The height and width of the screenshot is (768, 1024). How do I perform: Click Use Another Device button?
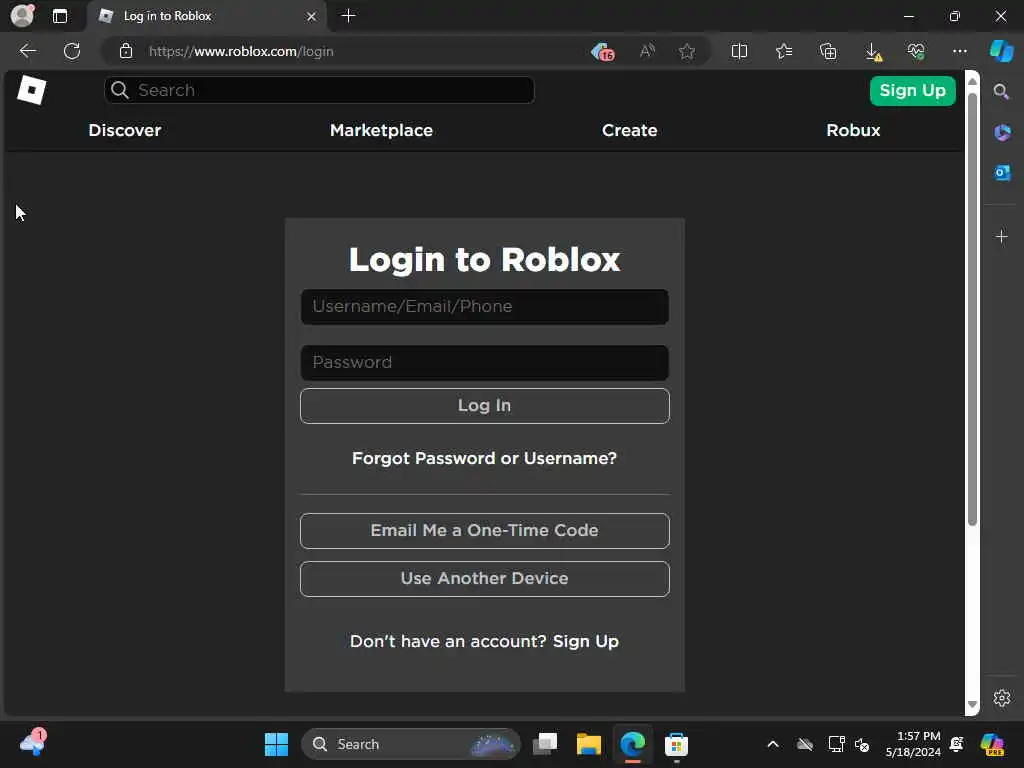(485, 579)
